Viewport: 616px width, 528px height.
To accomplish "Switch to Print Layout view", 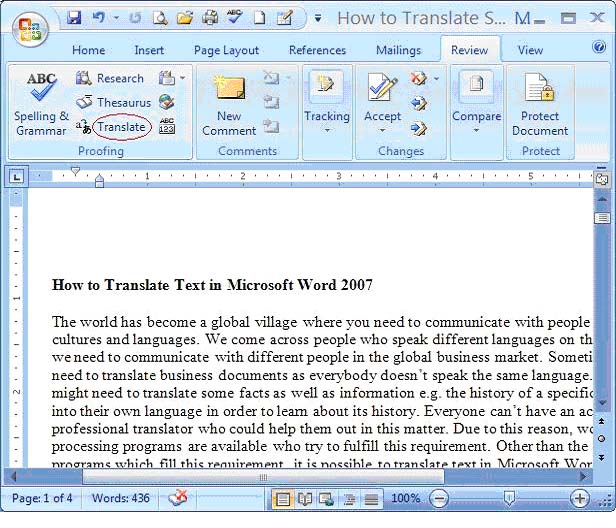I will [282, 499].
